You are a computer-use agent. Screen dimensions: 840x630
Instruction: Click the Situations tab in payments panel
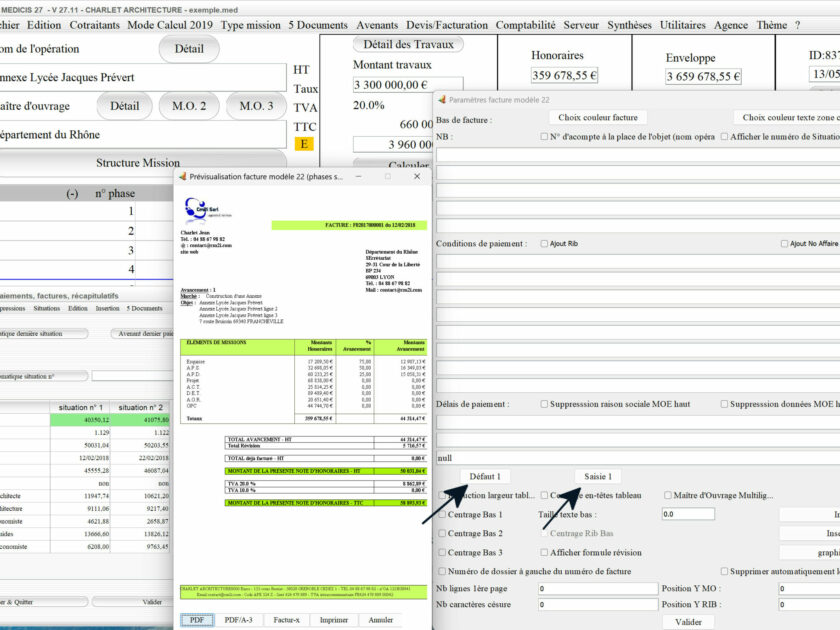[x=47, y=309]
